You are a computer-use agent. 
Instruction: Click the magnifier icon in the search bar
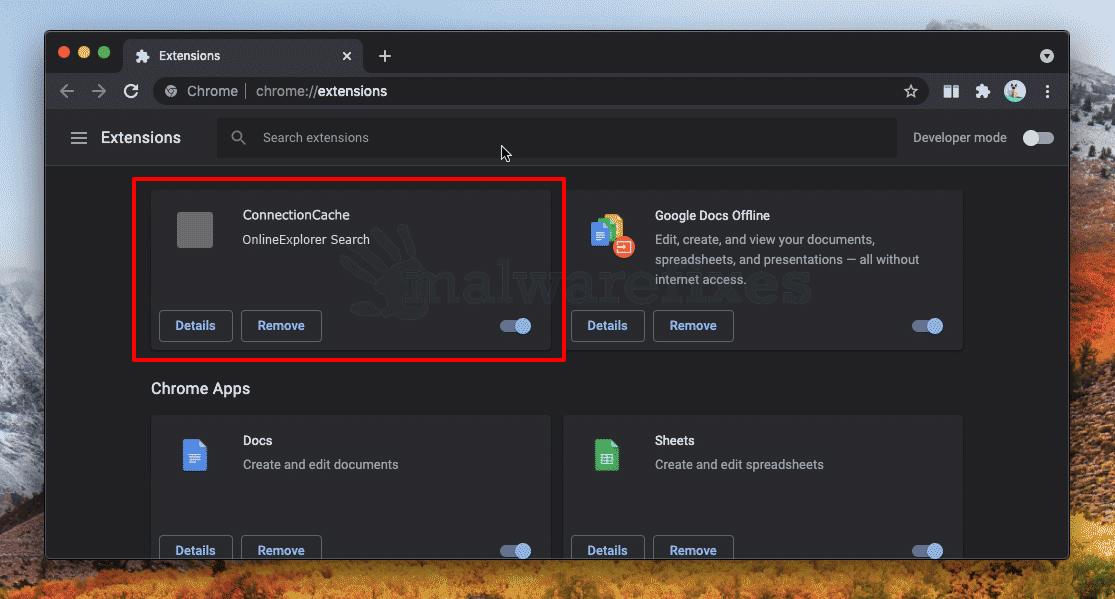[238, 137]
